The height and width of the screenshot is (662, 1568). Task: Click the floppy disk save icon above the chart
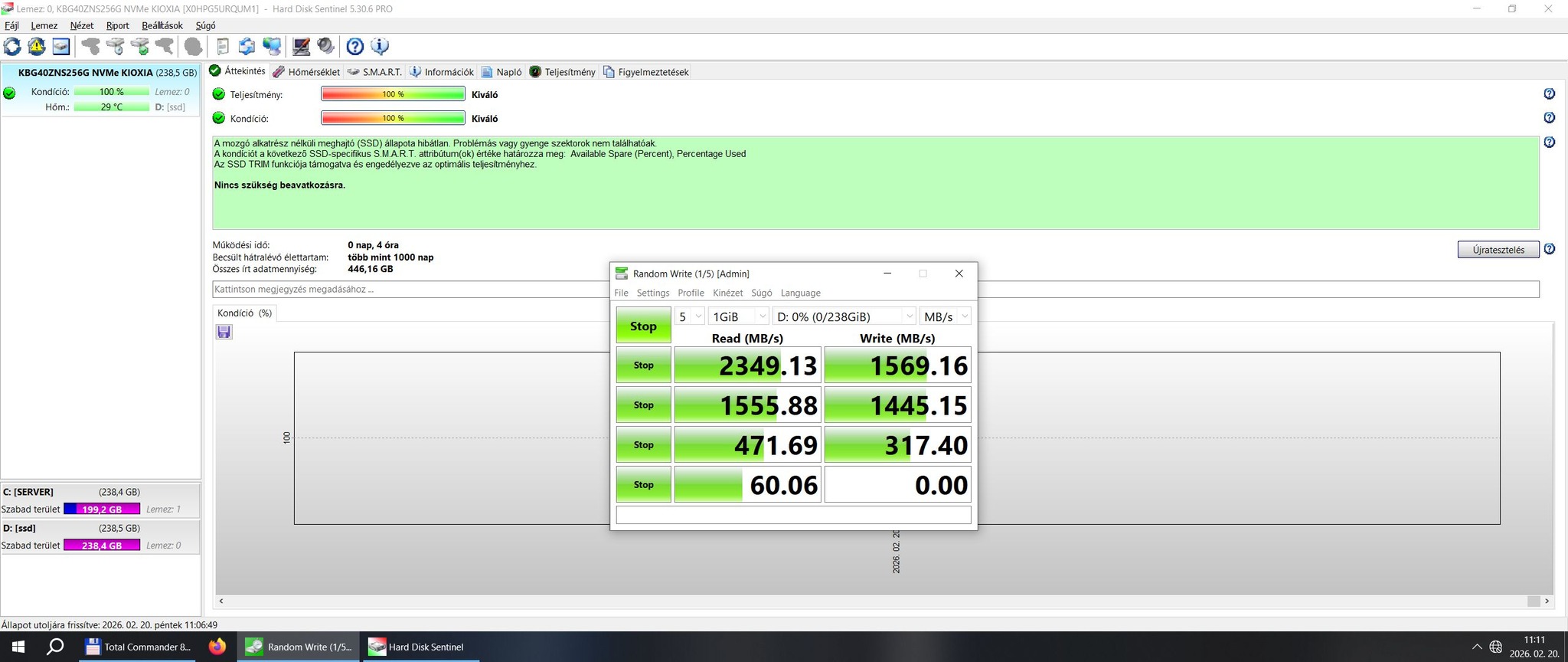[x=224, y=332]
